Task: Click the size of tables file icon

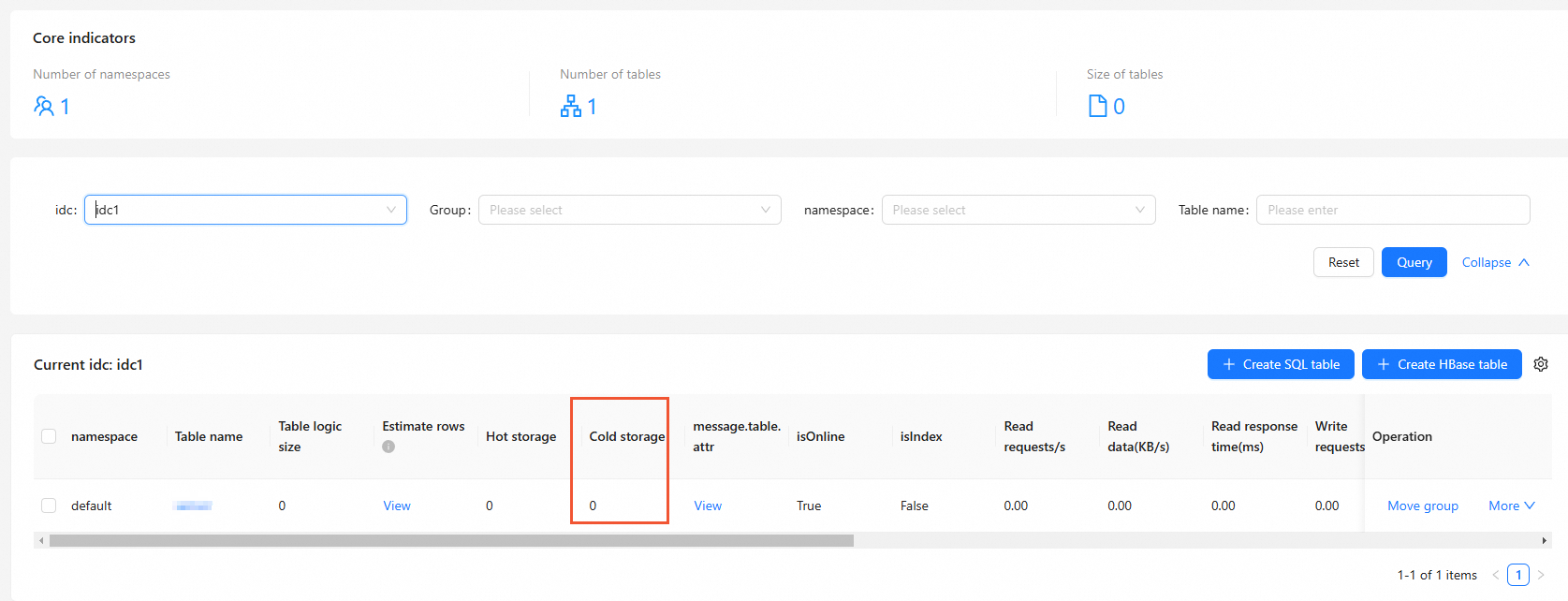Action: pos(1098,106)
